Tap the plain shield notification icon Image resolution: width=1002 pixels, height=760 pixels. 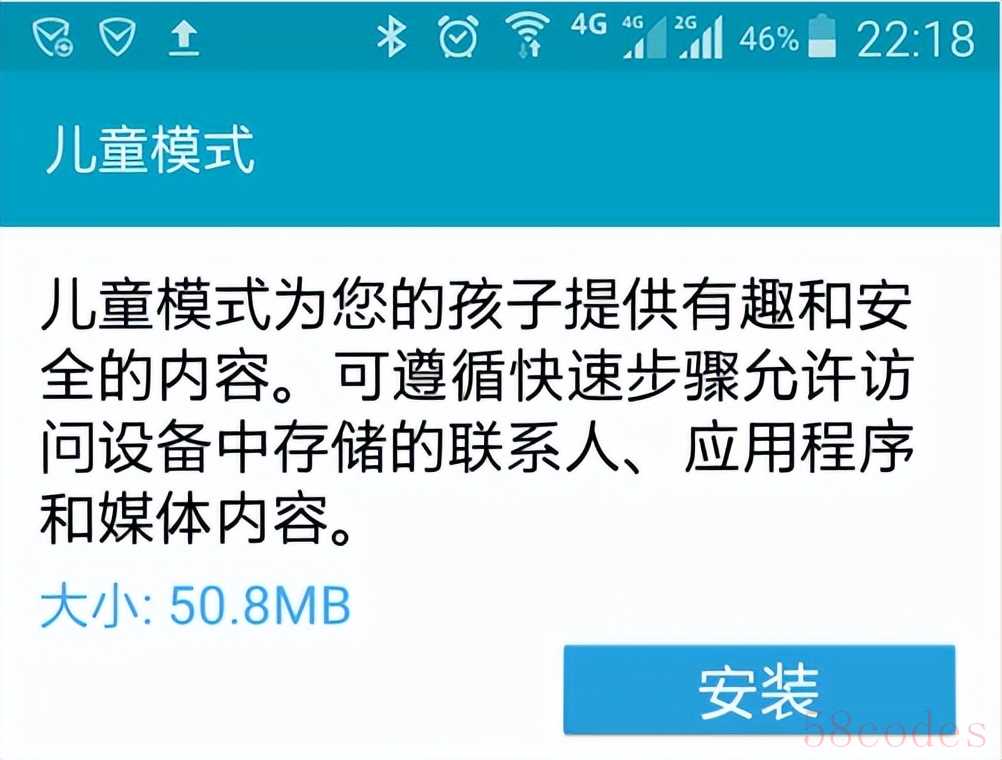point(118,36)
